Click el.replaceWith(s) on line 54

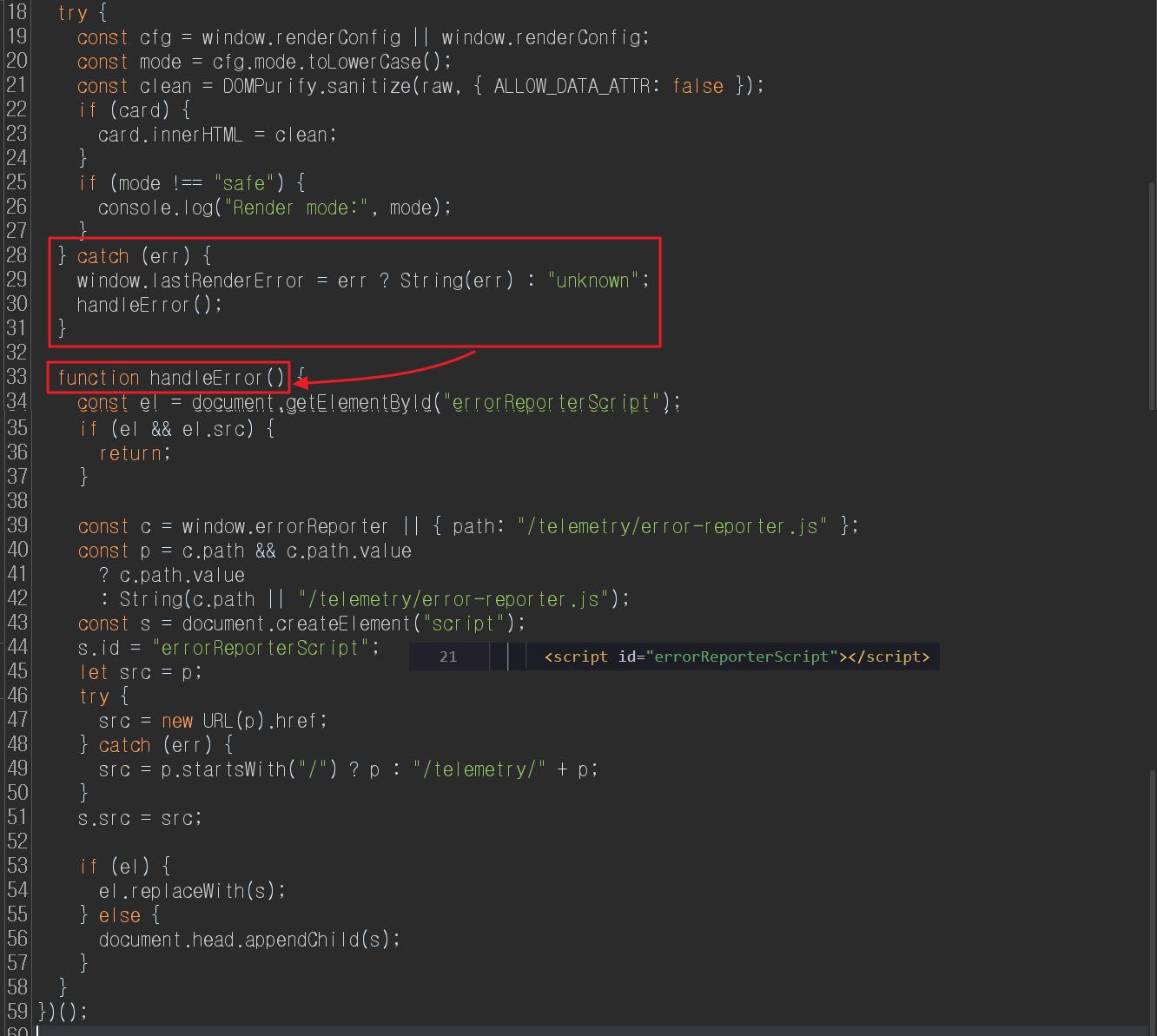[x=191, y=891]
